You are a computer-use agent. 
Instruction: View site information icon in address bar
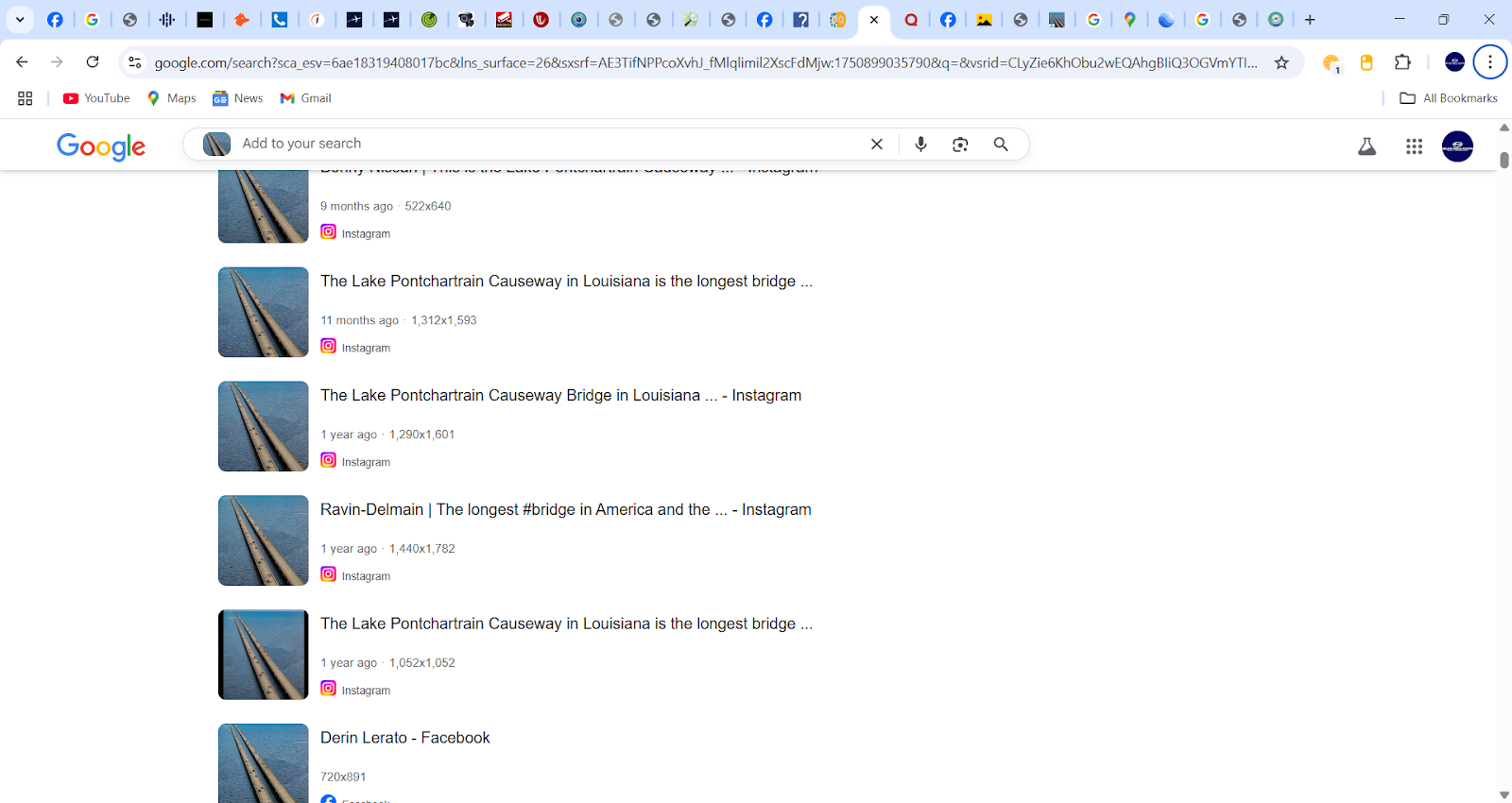[135, 62]
